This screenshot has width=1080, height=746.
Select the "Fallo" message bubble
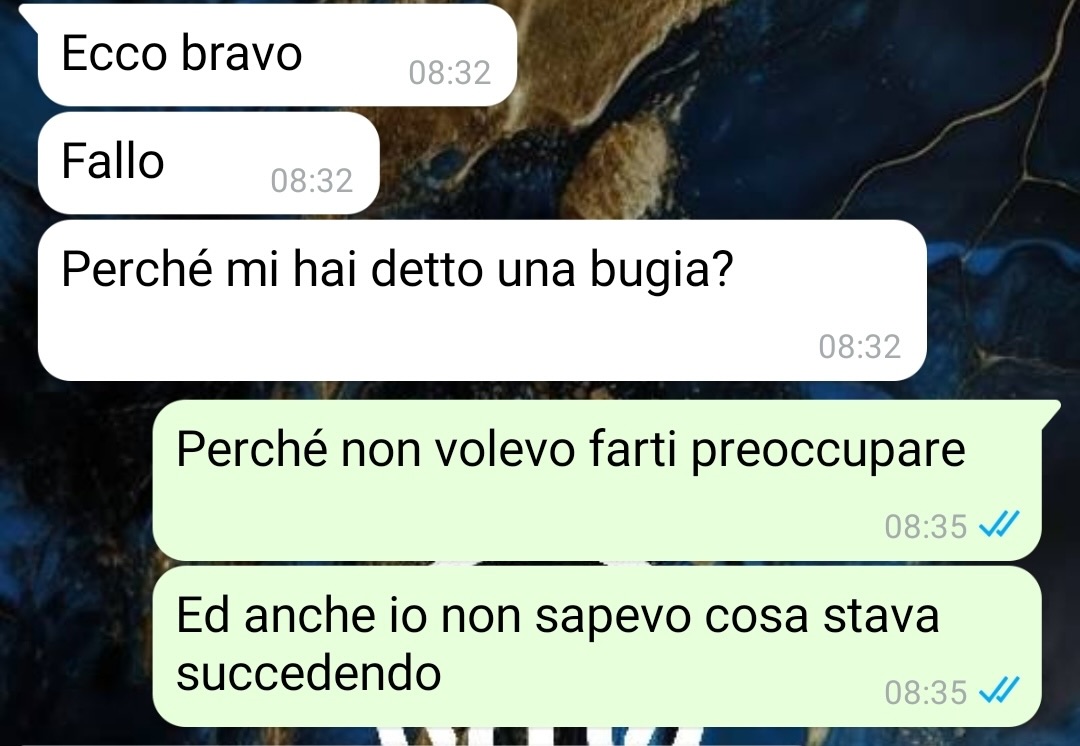[209, 163]
